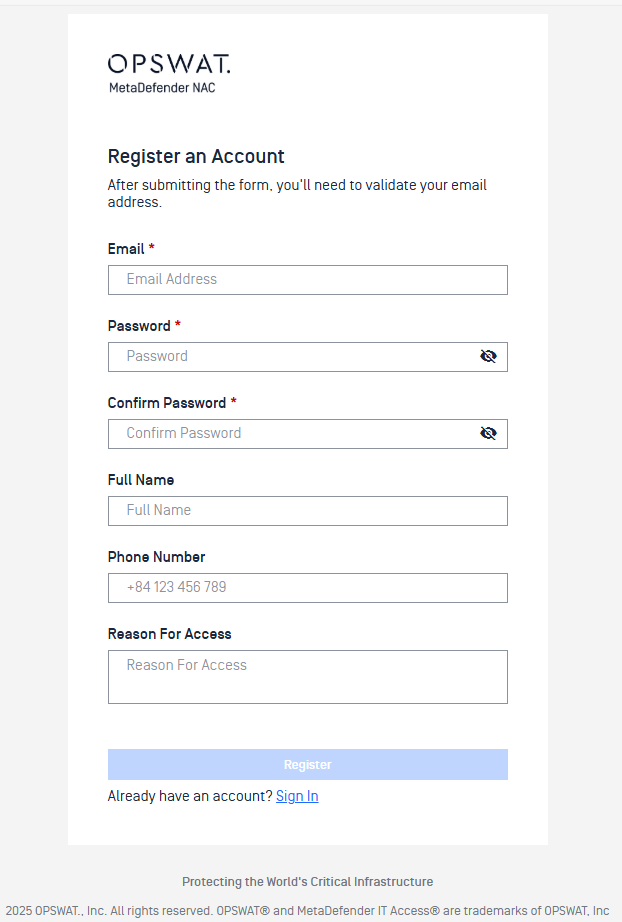Show the Password field text
Viewport: 622px width, 922px height.
pyautogui.click(x=488, y=356)
